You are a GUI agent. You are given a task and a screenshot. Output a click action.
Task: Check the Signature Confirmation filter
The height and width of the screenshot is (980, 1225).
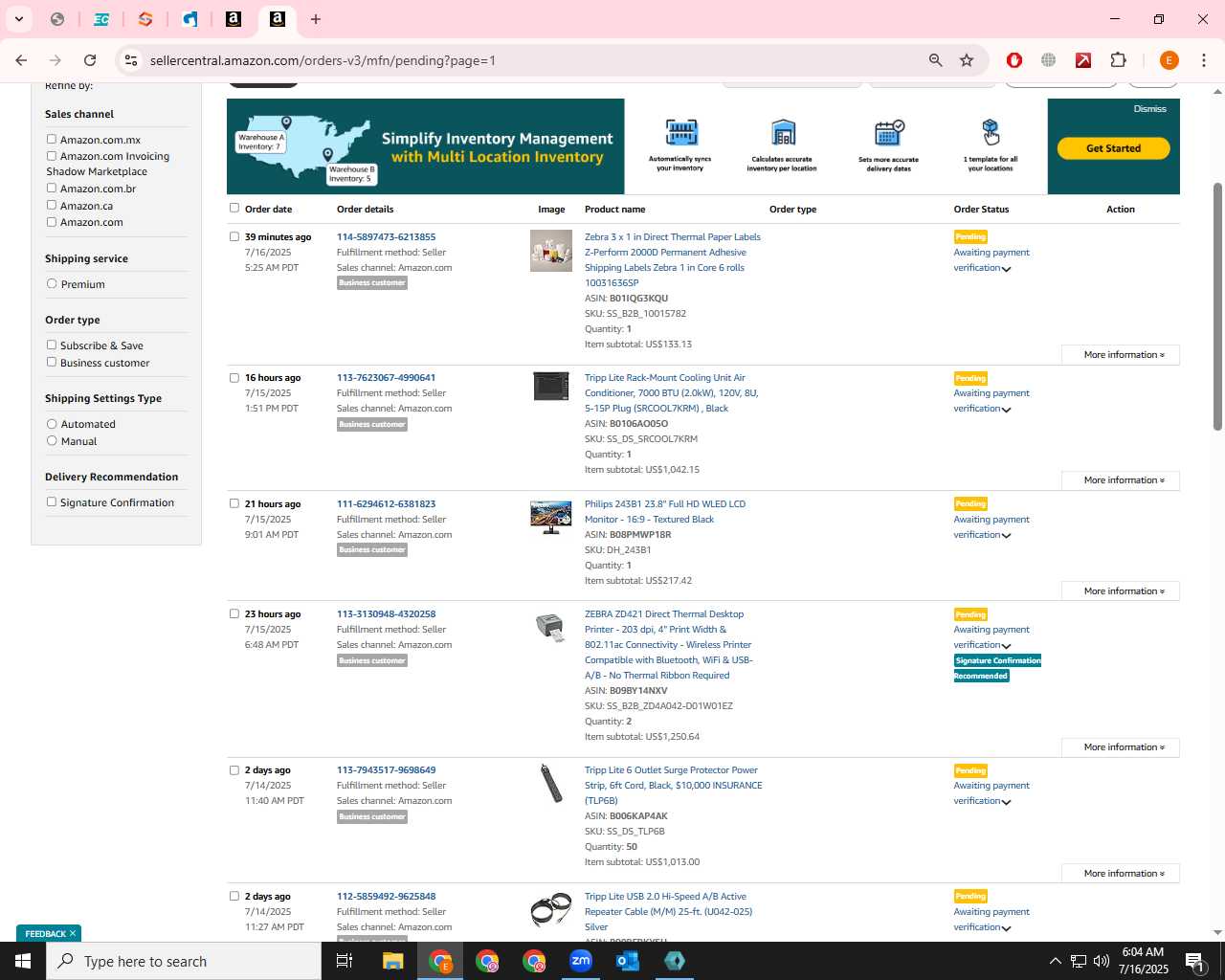[52, 501]
